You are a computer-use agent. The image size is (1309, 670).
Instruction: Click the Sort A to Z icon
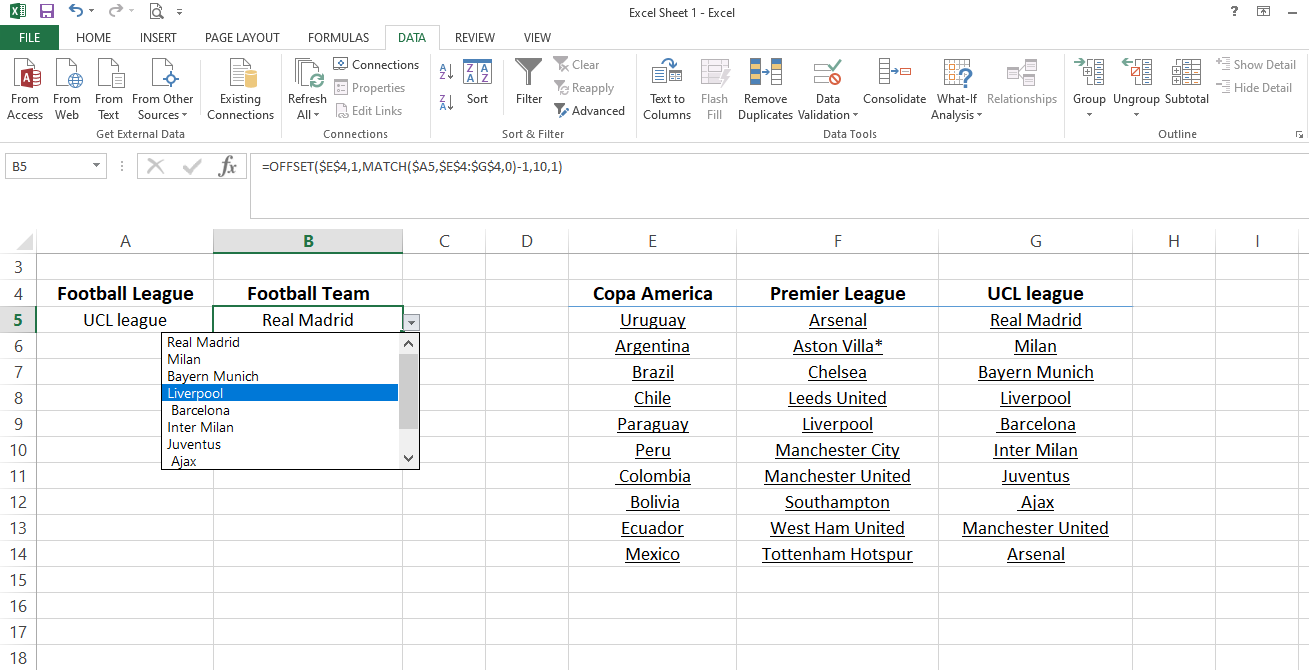pyautogui.click(x=446, y=72)
